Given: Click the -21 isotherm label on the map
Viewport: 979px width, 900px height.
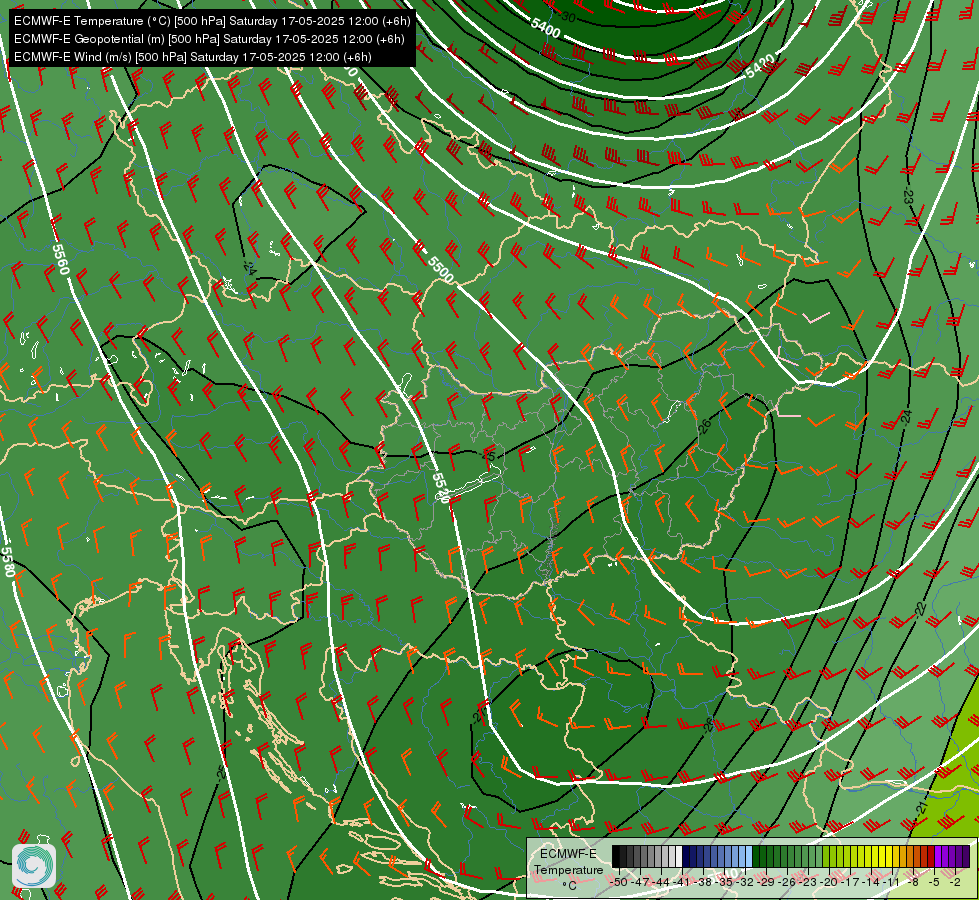Looking at the screenshot, I should click(x=922, y=808).
